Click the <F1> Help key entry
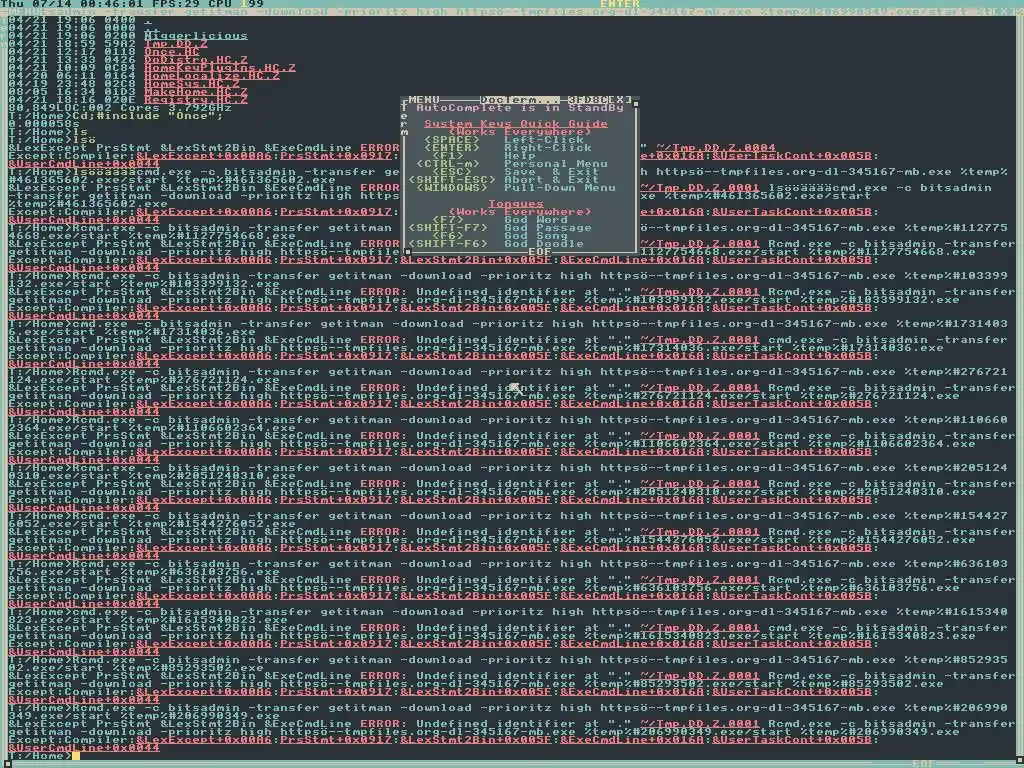The image size is (1024, 768). coord(448,155)
